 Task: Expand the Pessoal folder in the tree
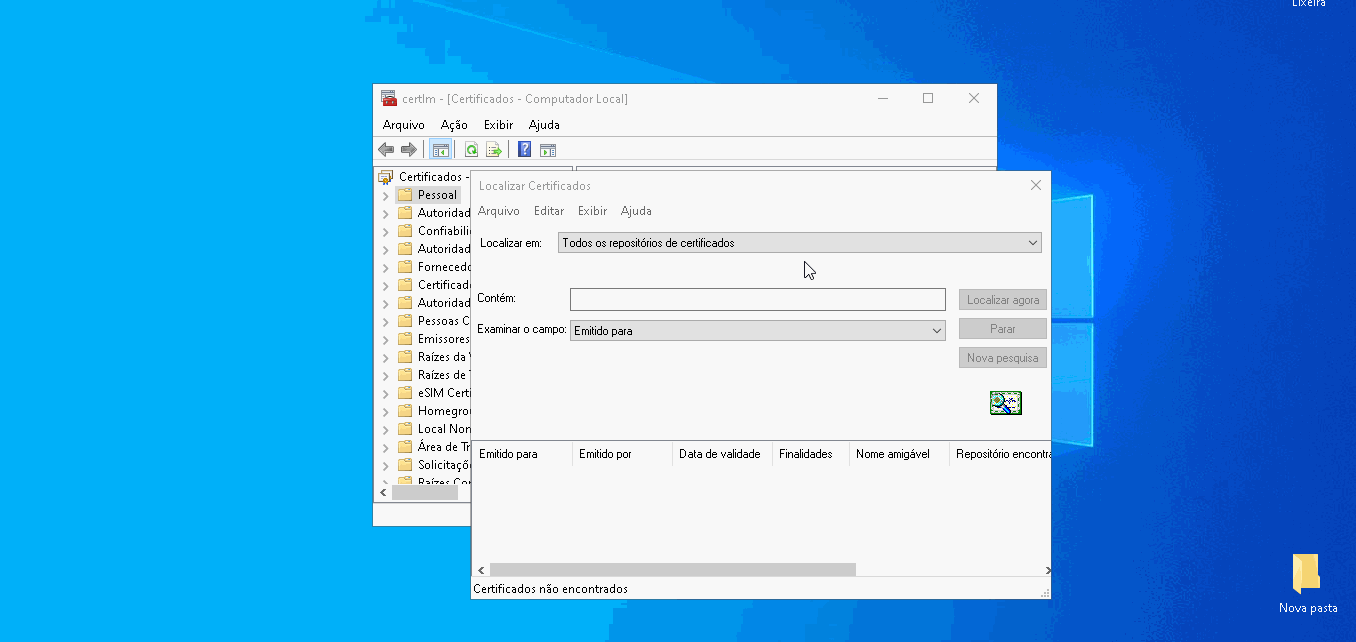click(x=386, y=195)
